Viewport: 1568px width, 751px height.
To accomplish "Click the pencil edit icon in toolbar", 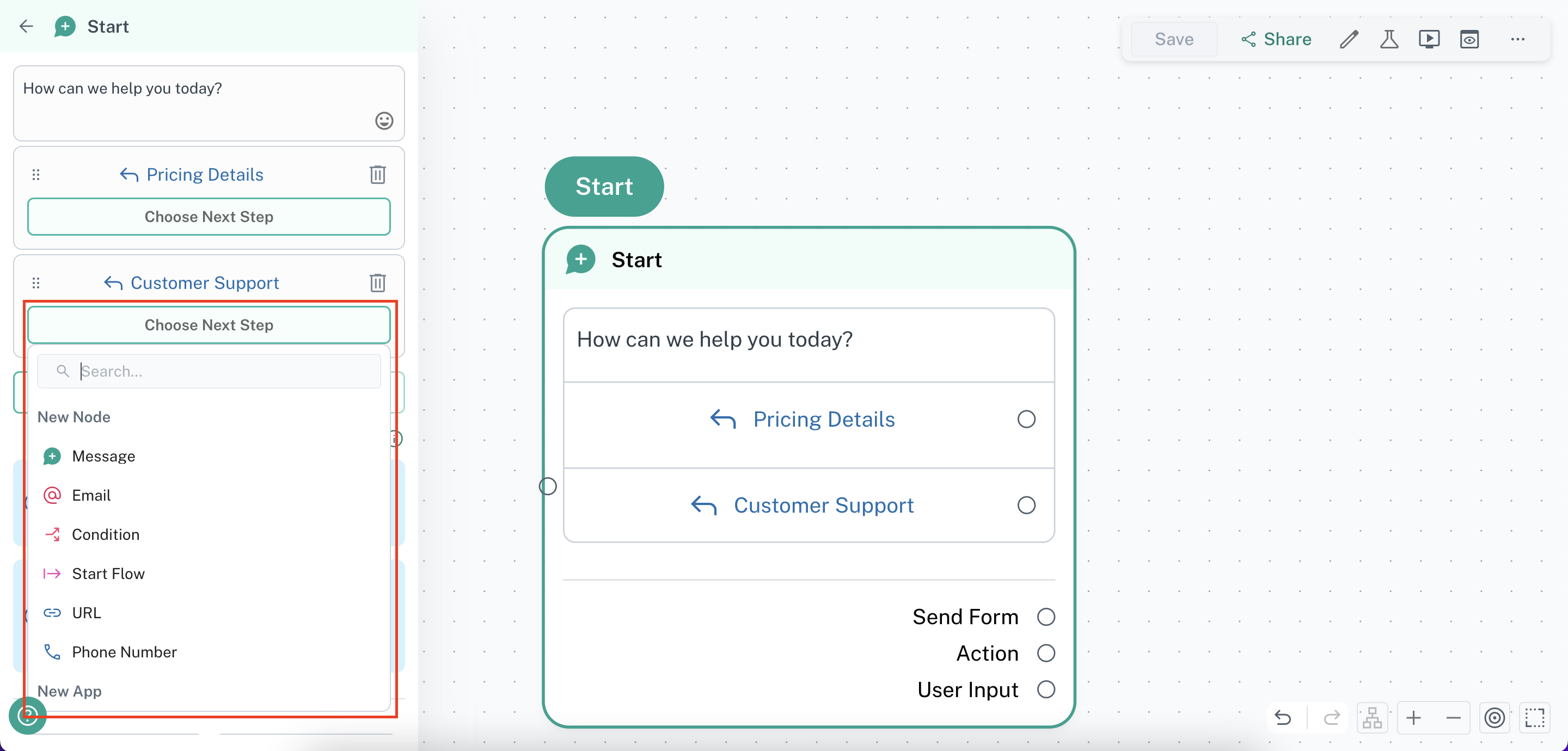I will click(x=1349, y=40).
